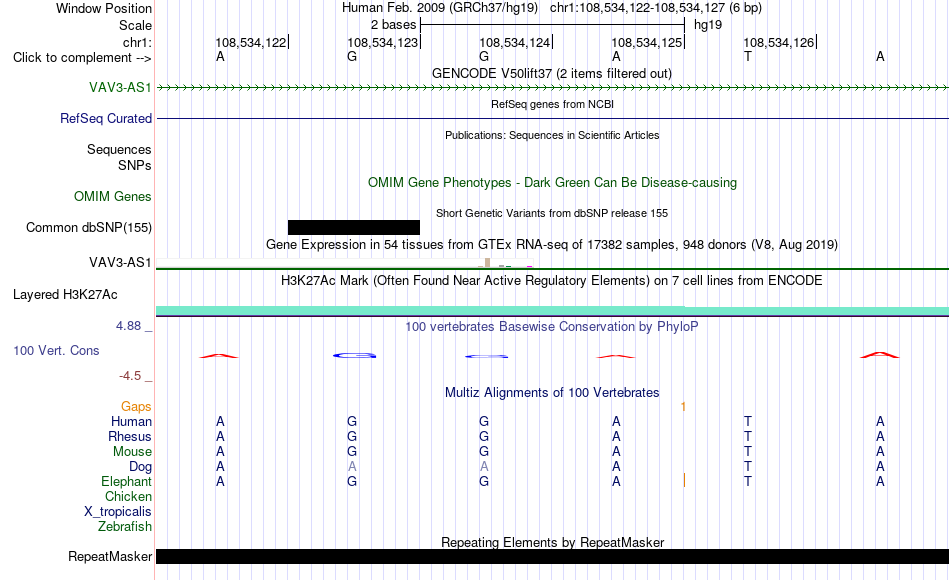The image size is (950, 580).
Task: Open the VAV3-AS1 GENCODE track label
Action: 120,87
